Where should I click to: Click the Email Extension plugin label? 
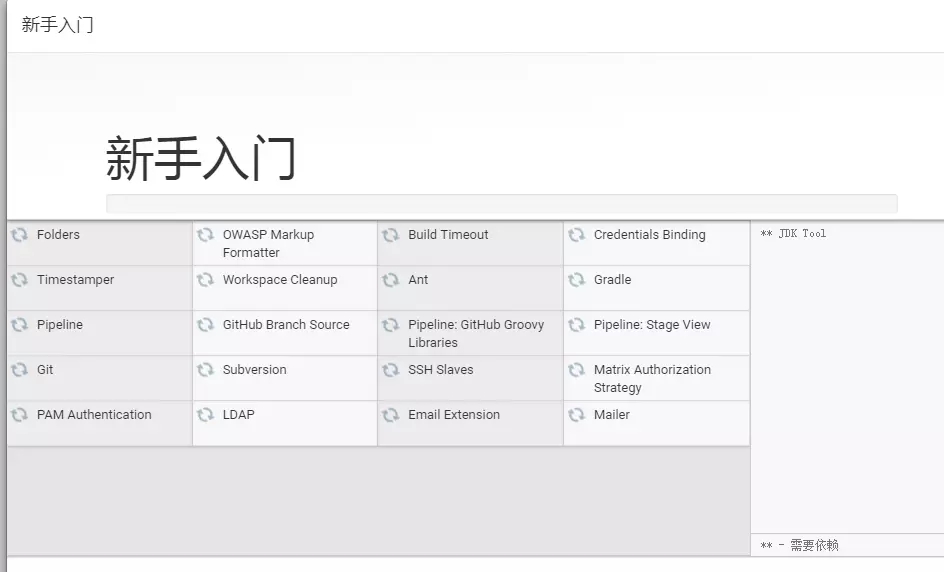(x=454, y=415)
